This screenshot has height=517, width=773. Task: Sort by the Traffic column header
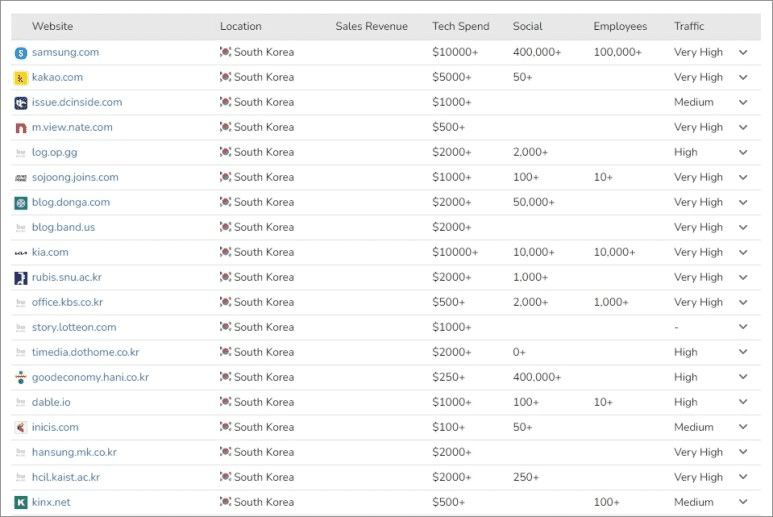[689, 26]
